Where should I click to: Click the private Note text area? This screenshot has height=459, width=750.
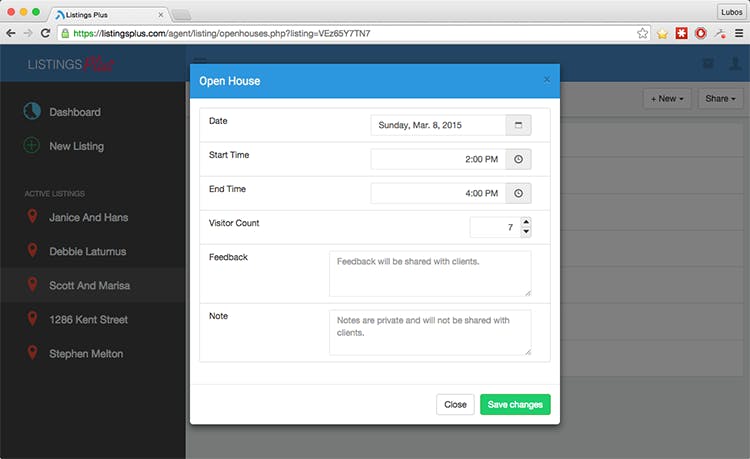pos(430,332)
